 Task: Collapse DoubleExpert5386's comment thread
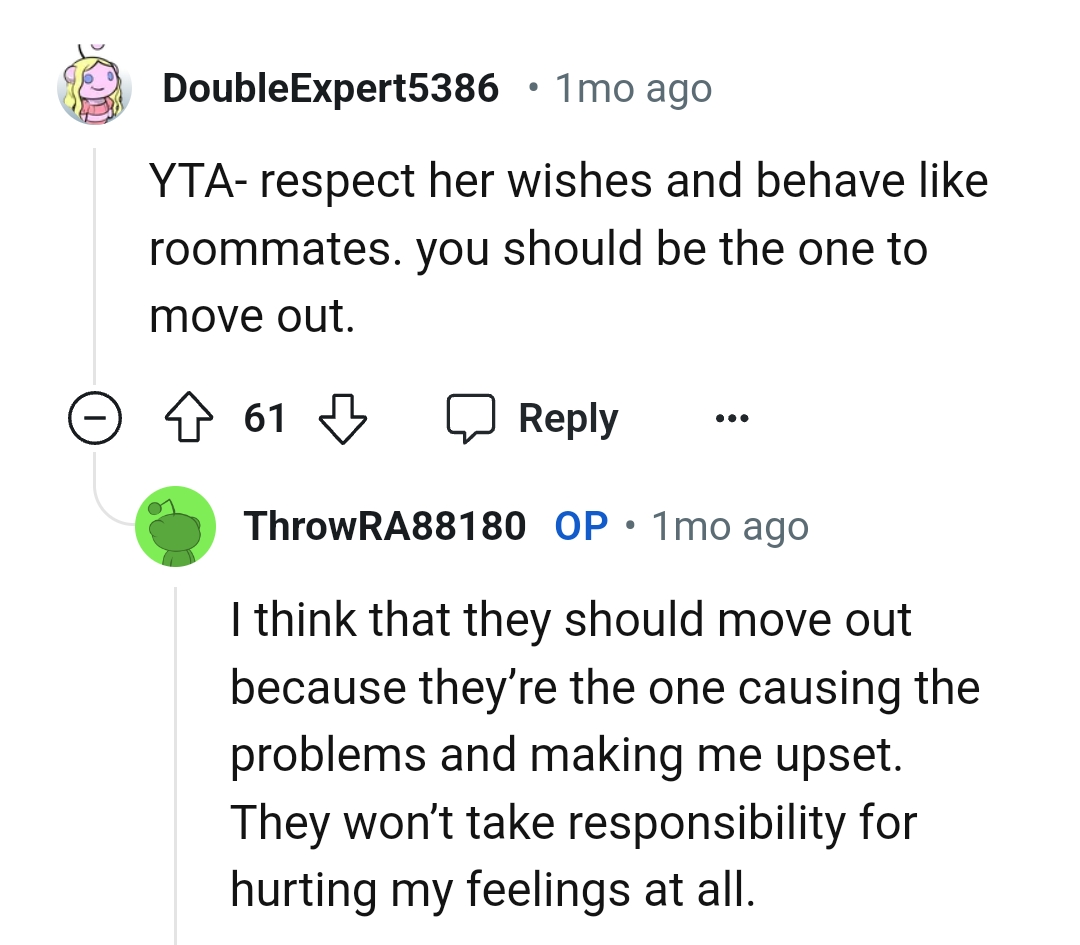(95, 418)
